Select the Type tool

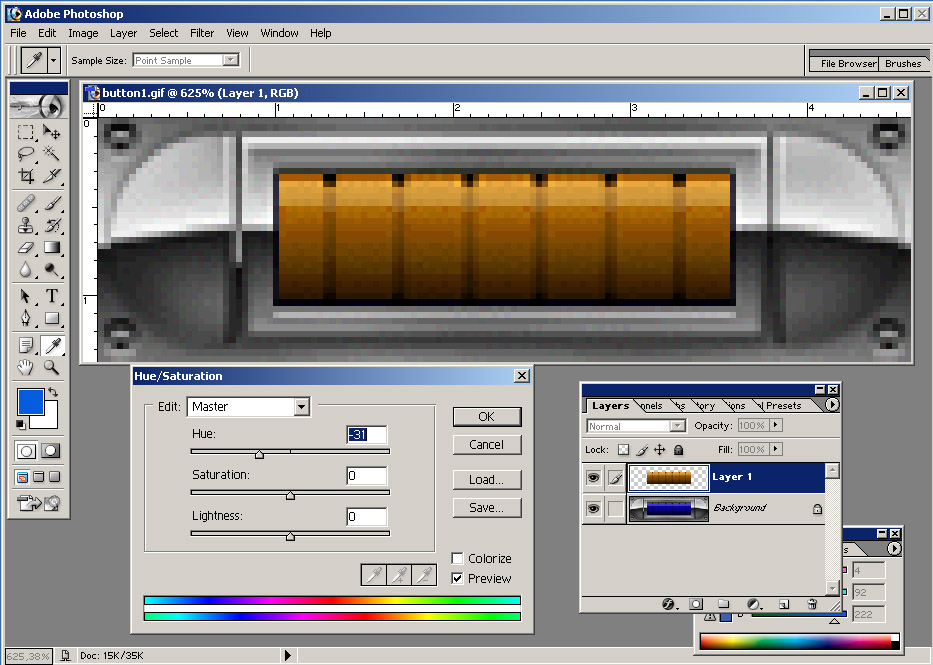click(x=52, y=296)
